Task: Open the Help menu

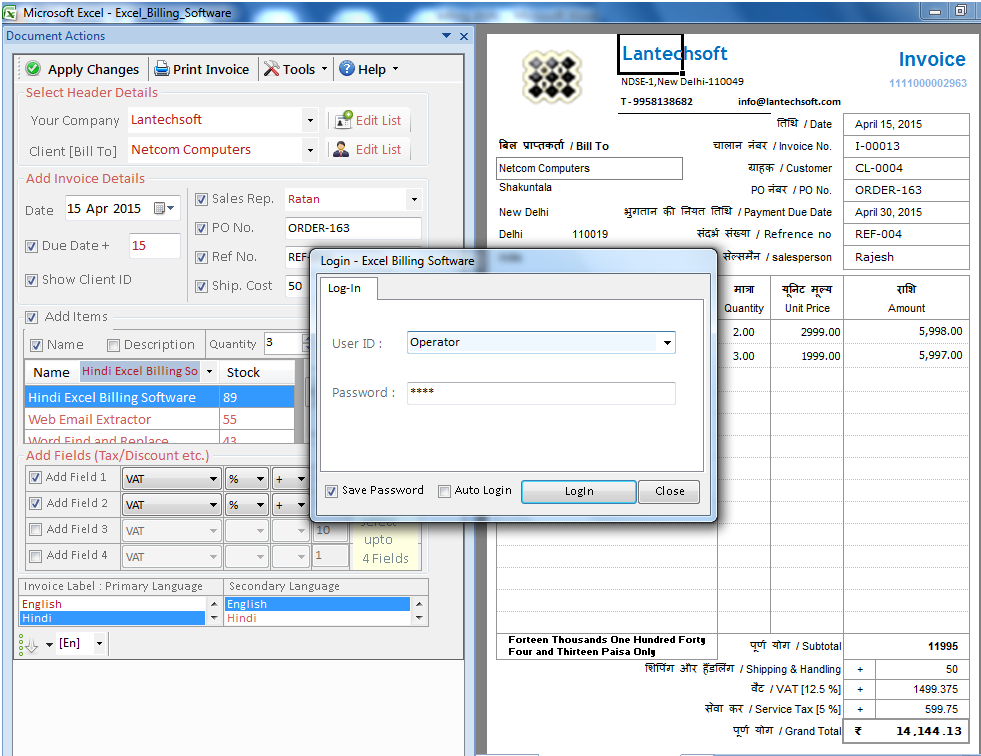Action: coord(369,69)
